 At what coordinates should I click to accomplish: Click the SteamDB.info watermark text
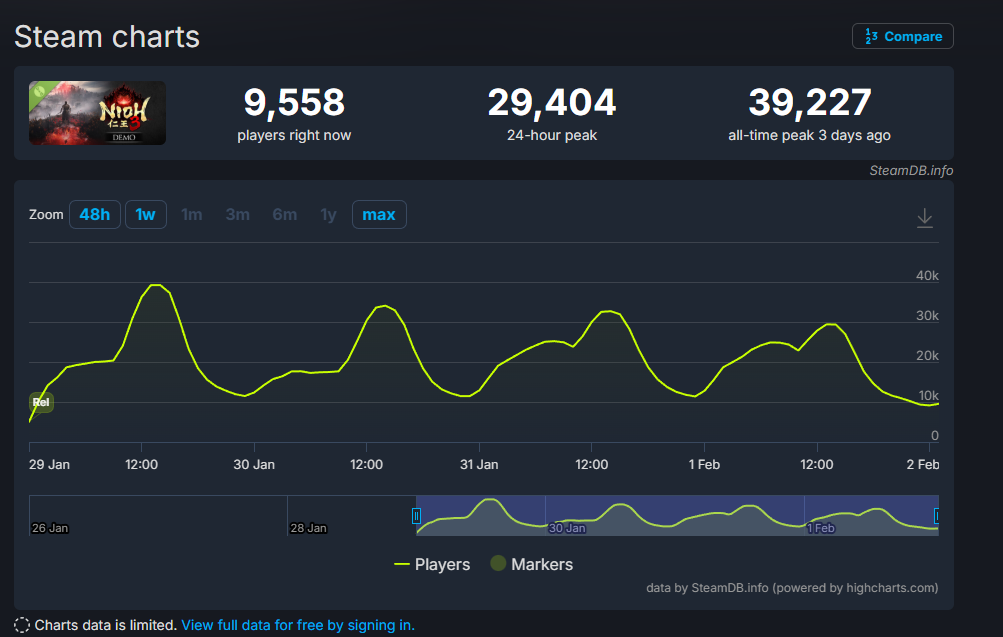coord(912,170)
